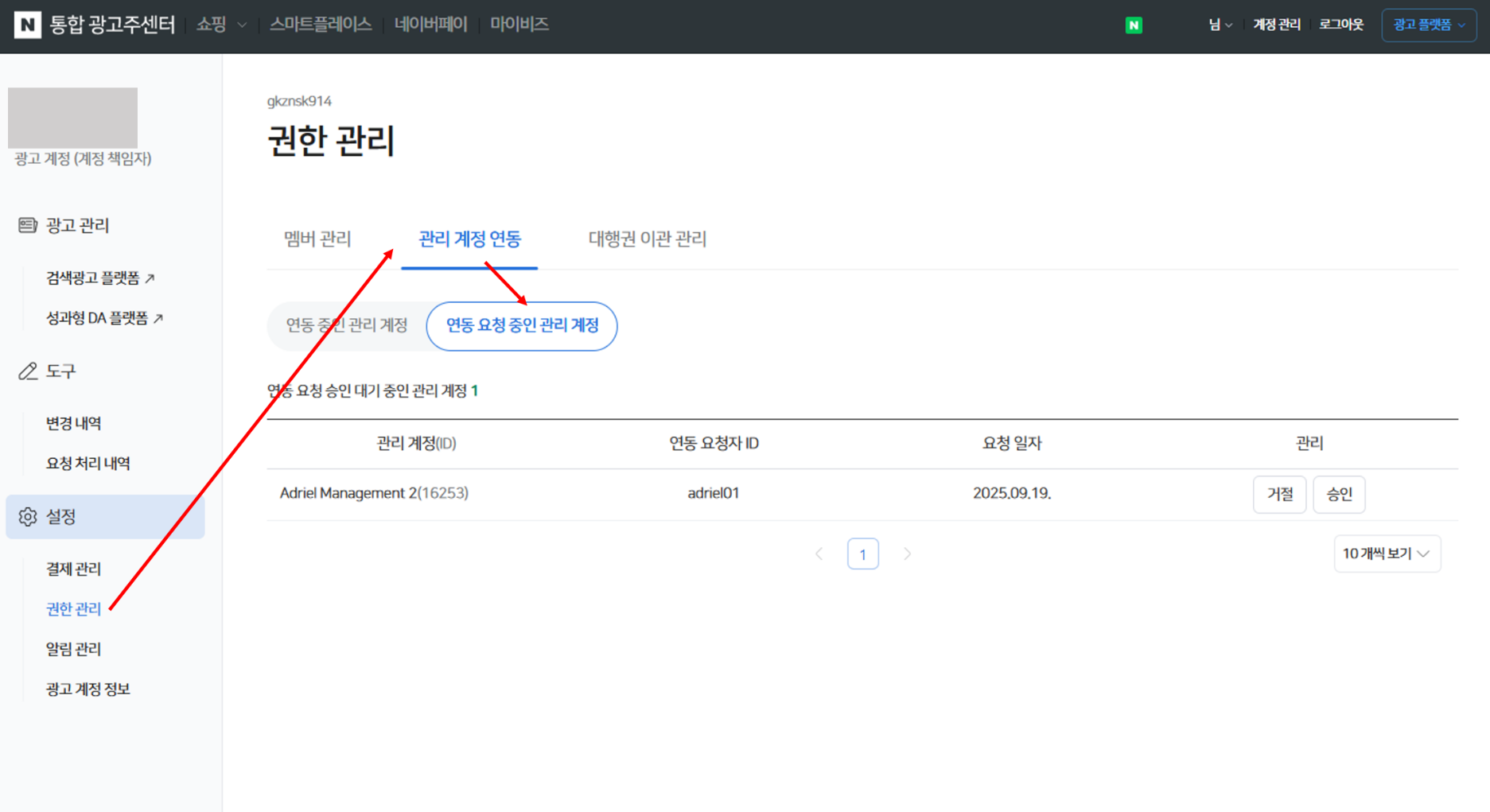The width and height of the screenshot is (1490, 812).
Task: Click the 승인 button for Adriel Management
Action: [x=1339, y=494]
